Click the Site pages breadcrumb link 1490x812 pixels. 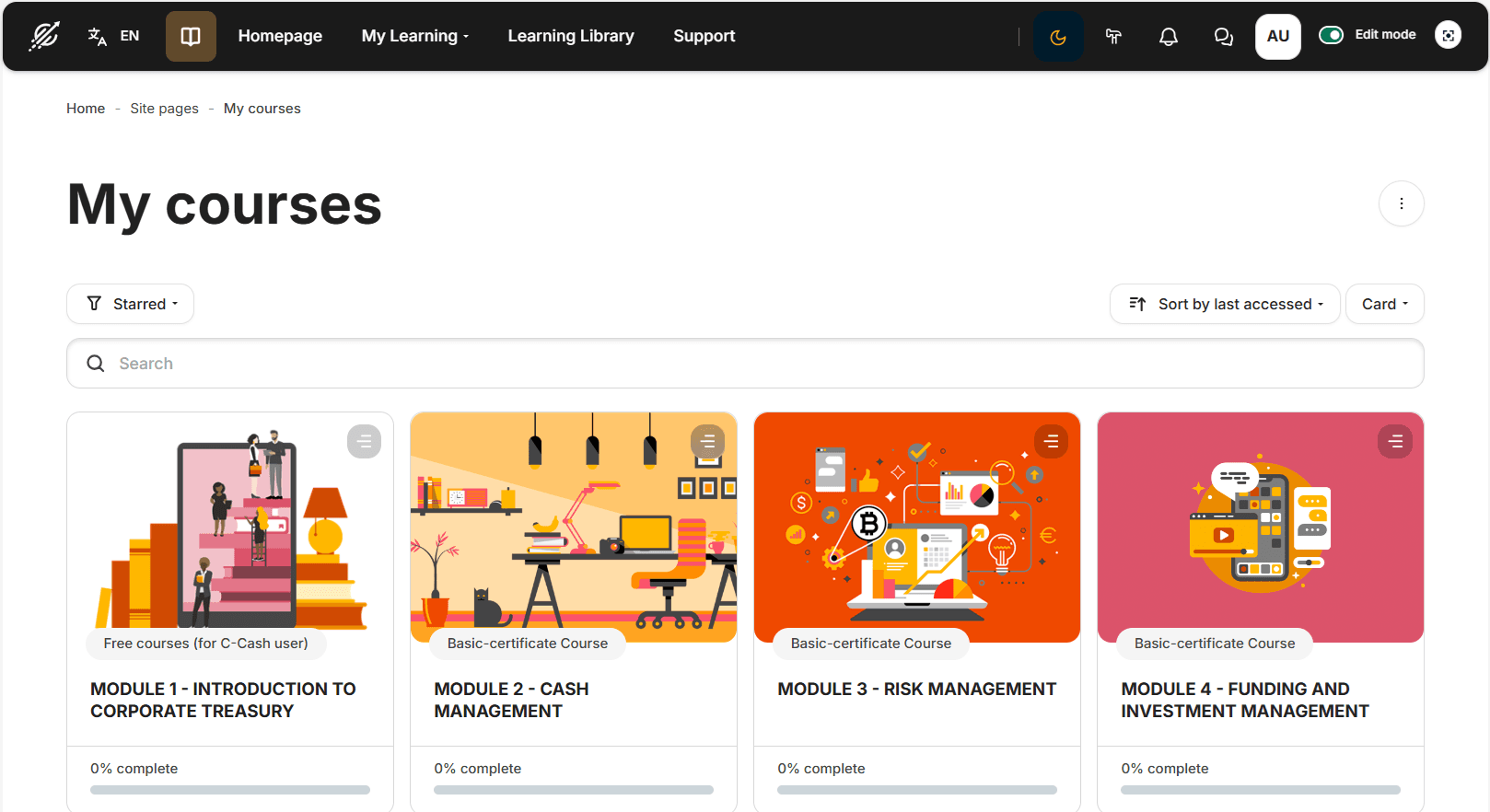tap(164, 109)
